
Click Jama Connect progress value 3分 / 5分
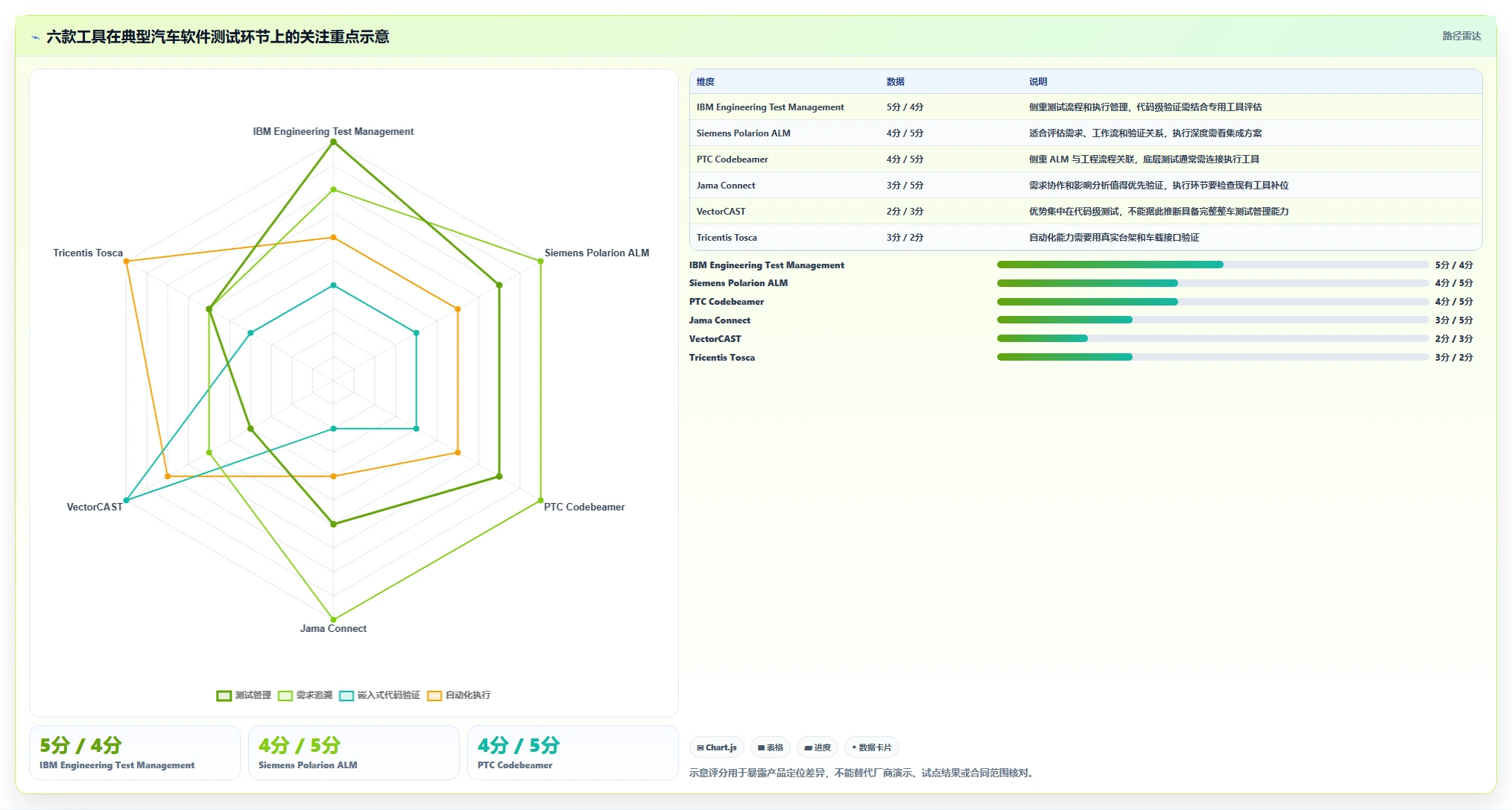[x=1454, y=320]
